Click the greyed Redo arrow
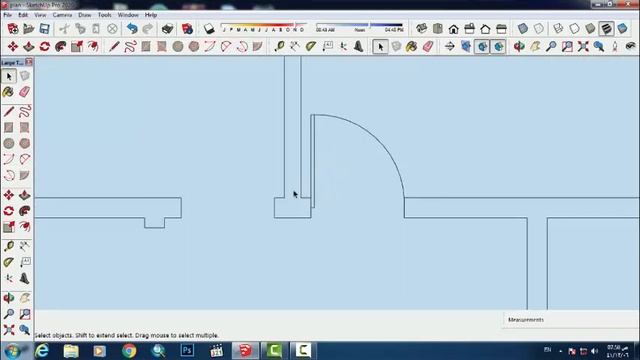The image size is (640, 360). (148, 29)
